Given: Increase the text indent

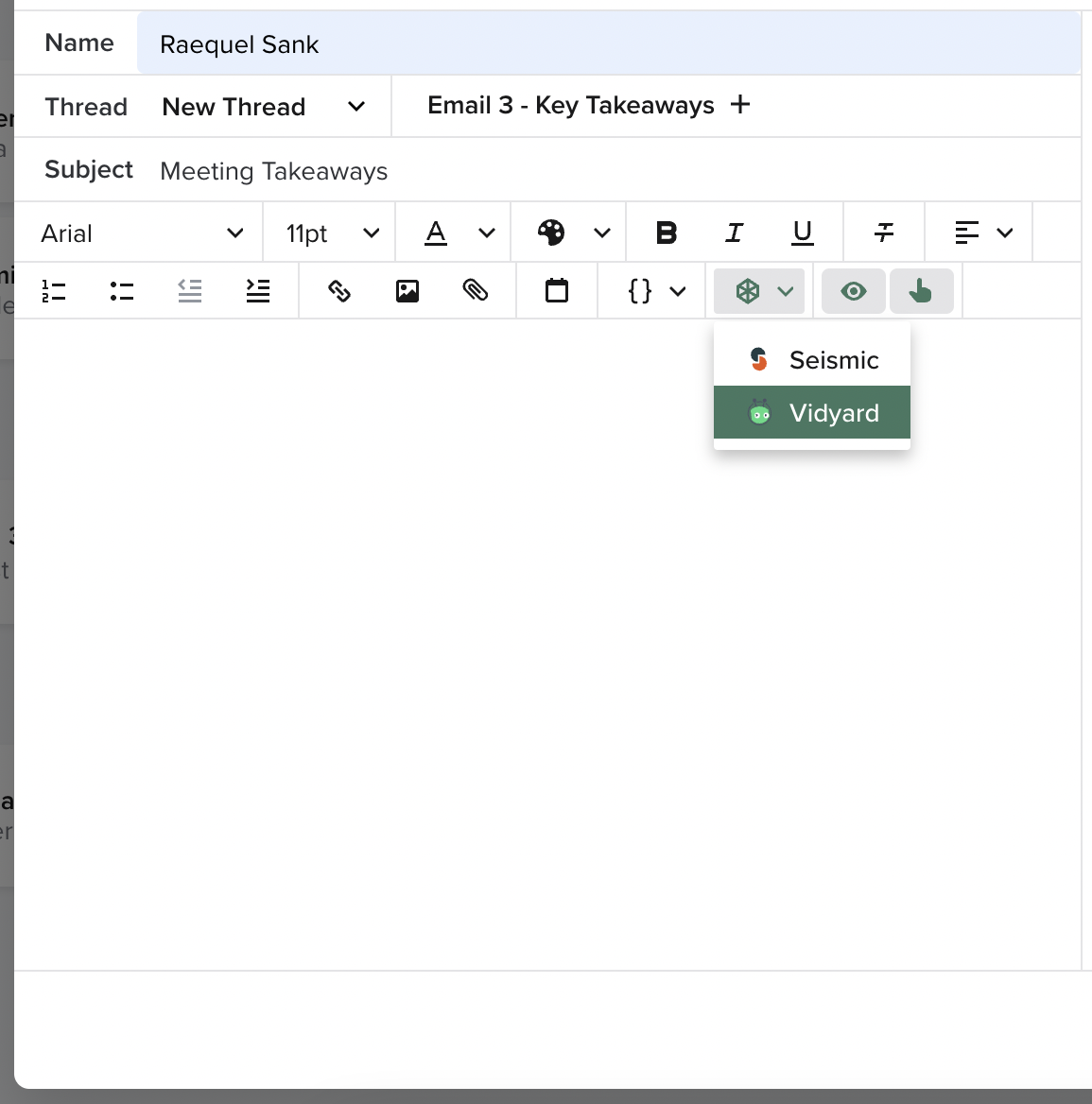Looking at the screenshot, I should point(257,291).
